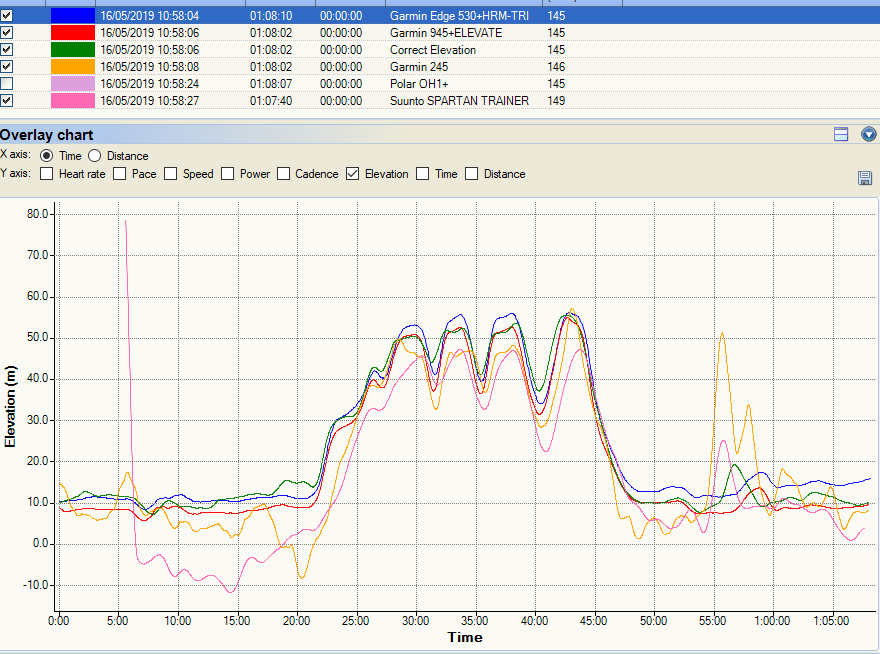Enable the Power Y axis checkbox
Viewport: 880px width, 654px height.
(226, 174)
